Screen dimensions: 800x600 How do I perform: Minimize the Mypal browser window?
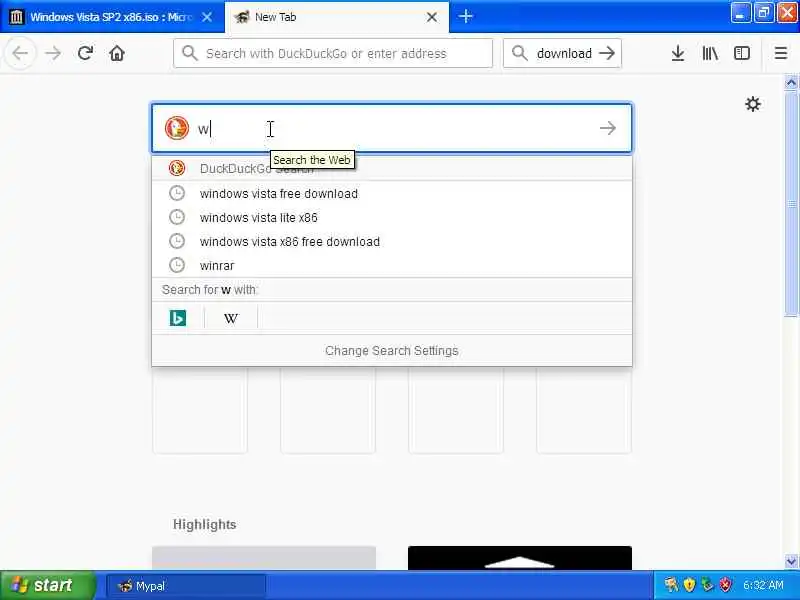coord(740,13)
